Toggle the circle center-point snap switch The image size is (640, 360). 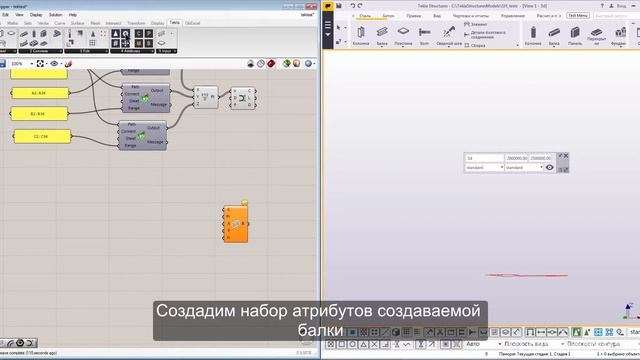(x=352, y=344)
